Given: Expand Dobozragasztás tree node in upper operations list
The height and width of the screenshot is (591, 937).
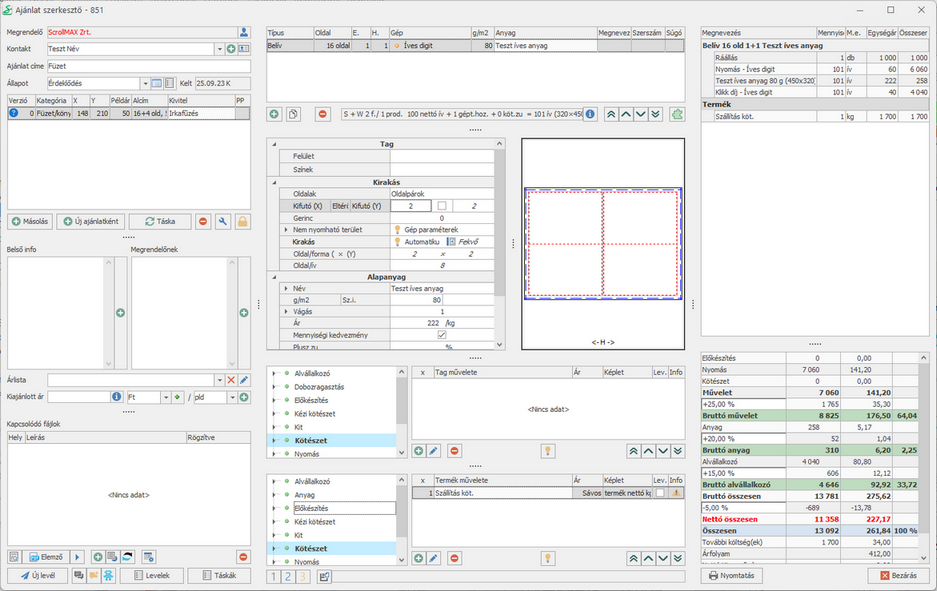Looking at the screenshot, I should (276, 386).
